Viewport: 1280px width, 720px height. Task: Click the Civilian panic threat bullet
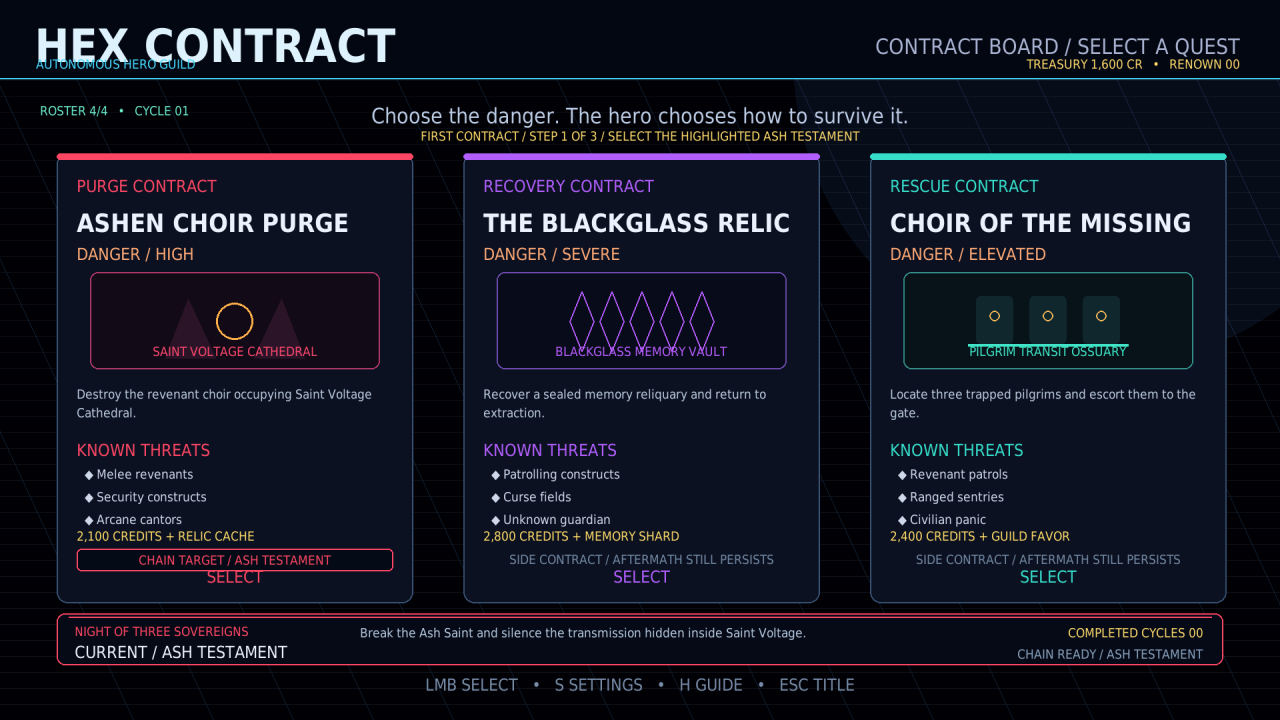point(942,519)
